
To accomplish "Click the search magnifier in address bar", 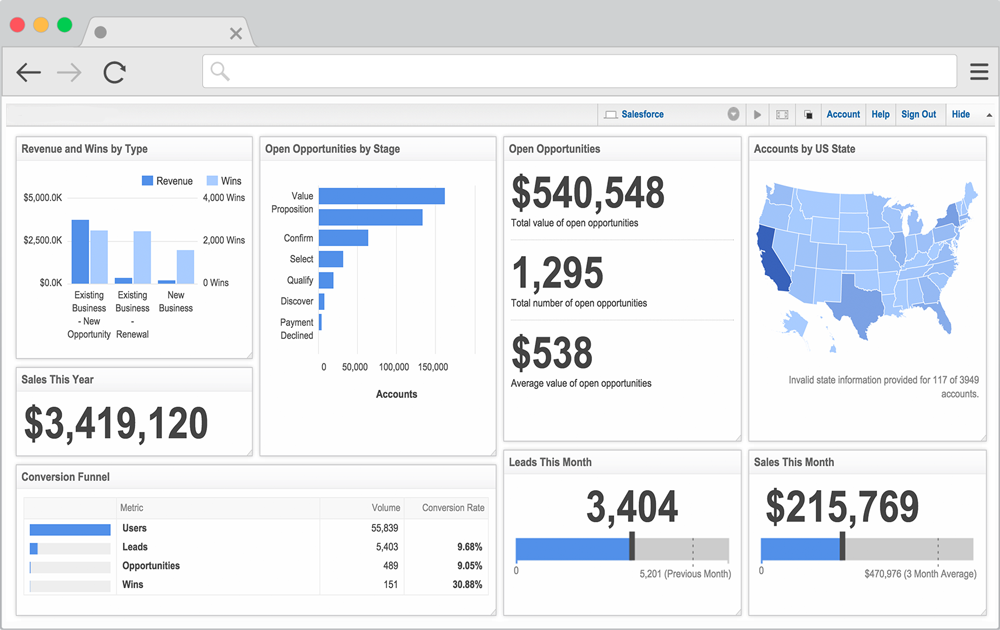I will 219,71.
